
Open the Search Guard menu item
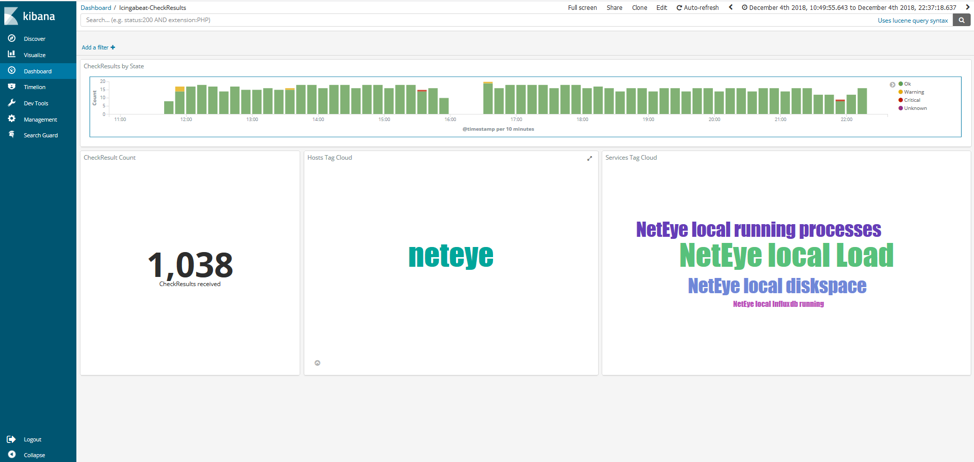41,135
